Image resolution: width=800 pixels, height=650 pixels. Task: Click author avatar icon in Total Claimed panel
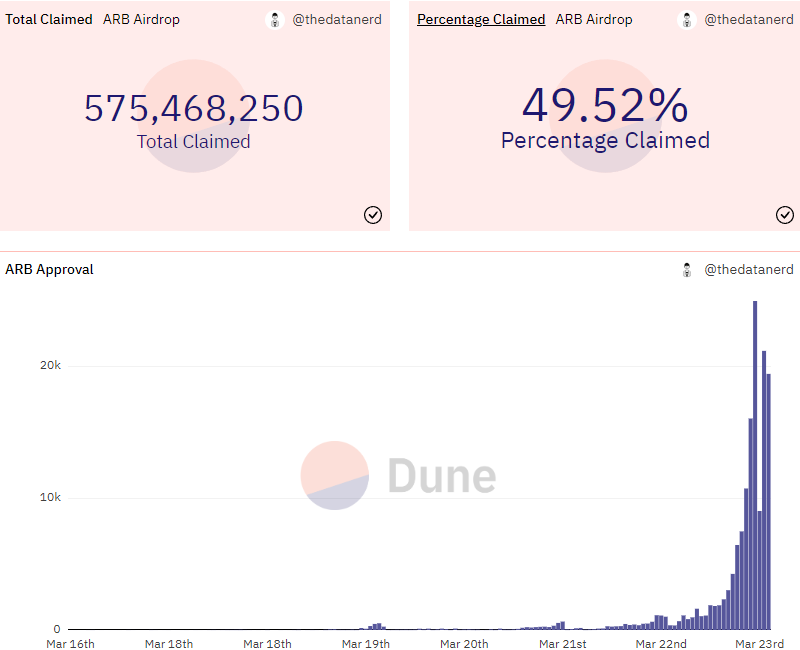(275, 20)
